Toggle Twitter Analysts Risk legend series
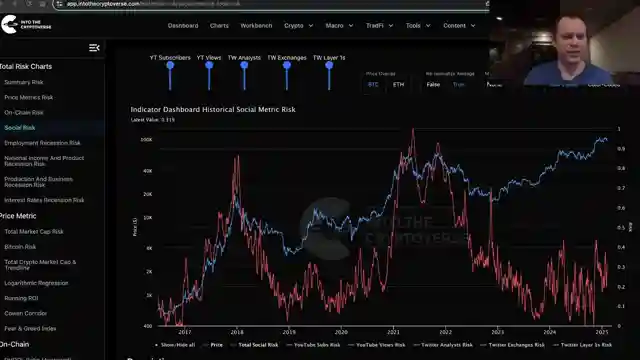 (x=443, y=345)
